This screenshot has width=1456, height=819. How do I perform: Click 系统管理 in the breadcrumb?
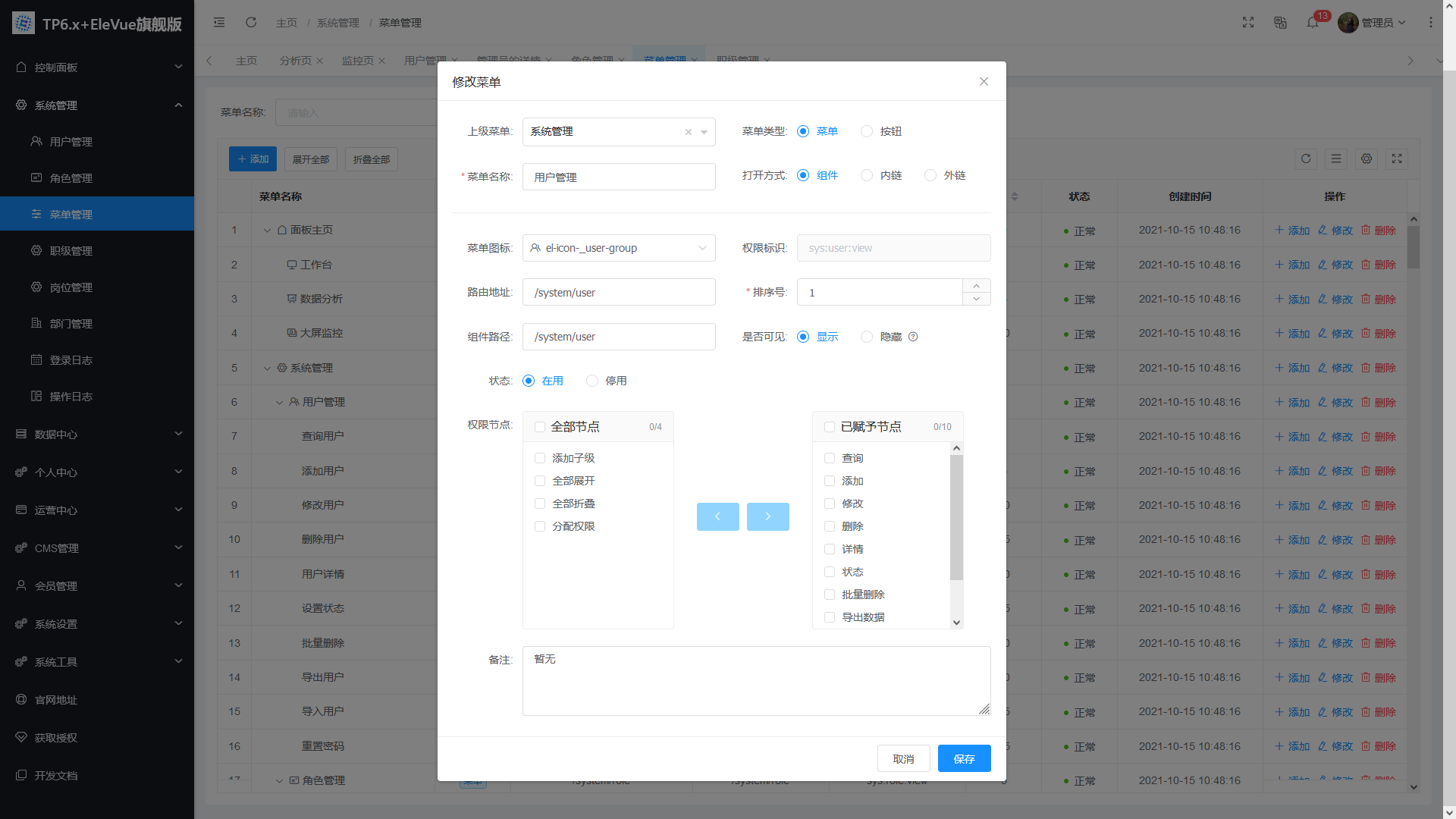point(338,23)
